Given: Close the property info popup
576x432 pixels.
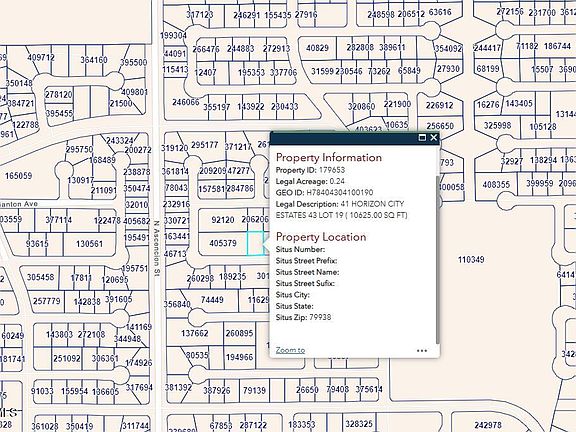Looking at the screenshot, I should click(x=433, y=137).
